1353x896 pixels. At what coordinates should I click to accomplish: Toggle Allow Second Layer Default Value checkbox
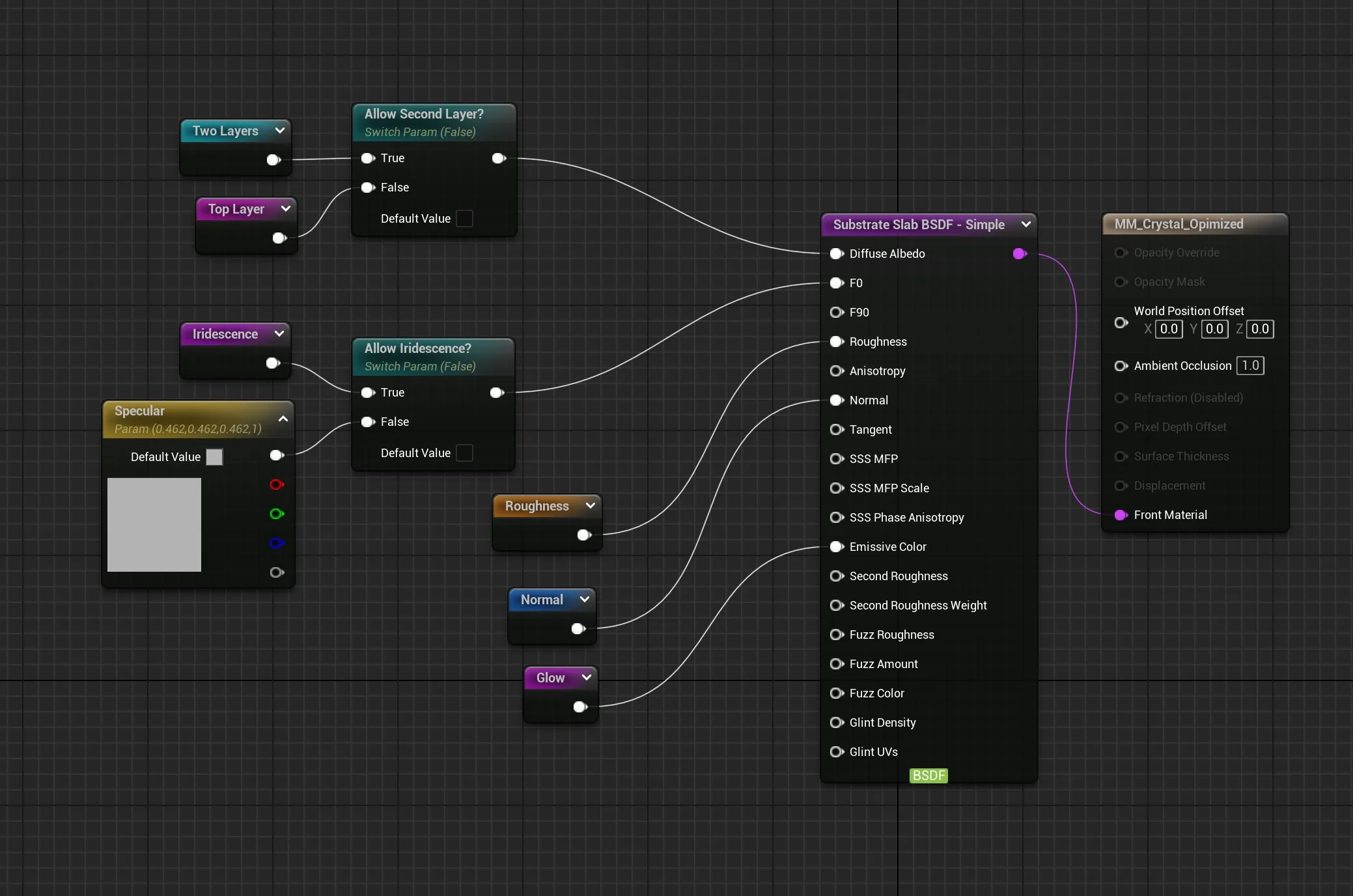(464, 219)
